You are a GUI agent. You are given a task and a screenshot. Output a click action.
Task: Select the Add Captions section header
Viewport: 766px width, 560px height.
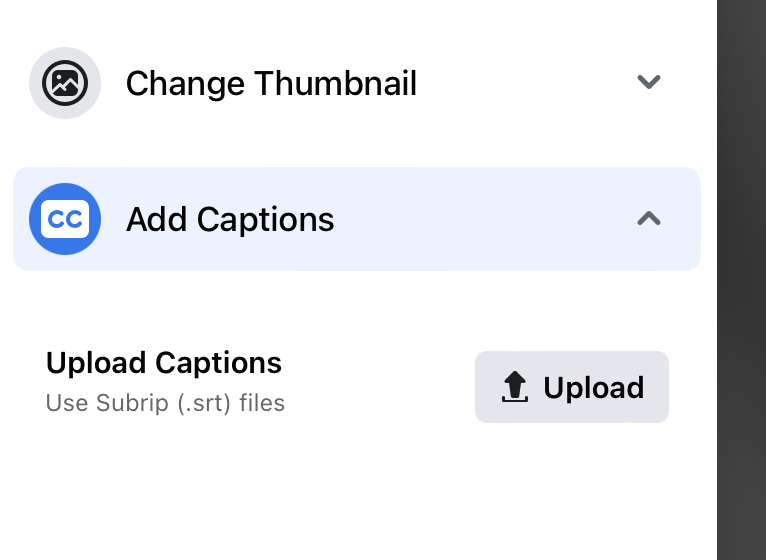pos(357,219)
